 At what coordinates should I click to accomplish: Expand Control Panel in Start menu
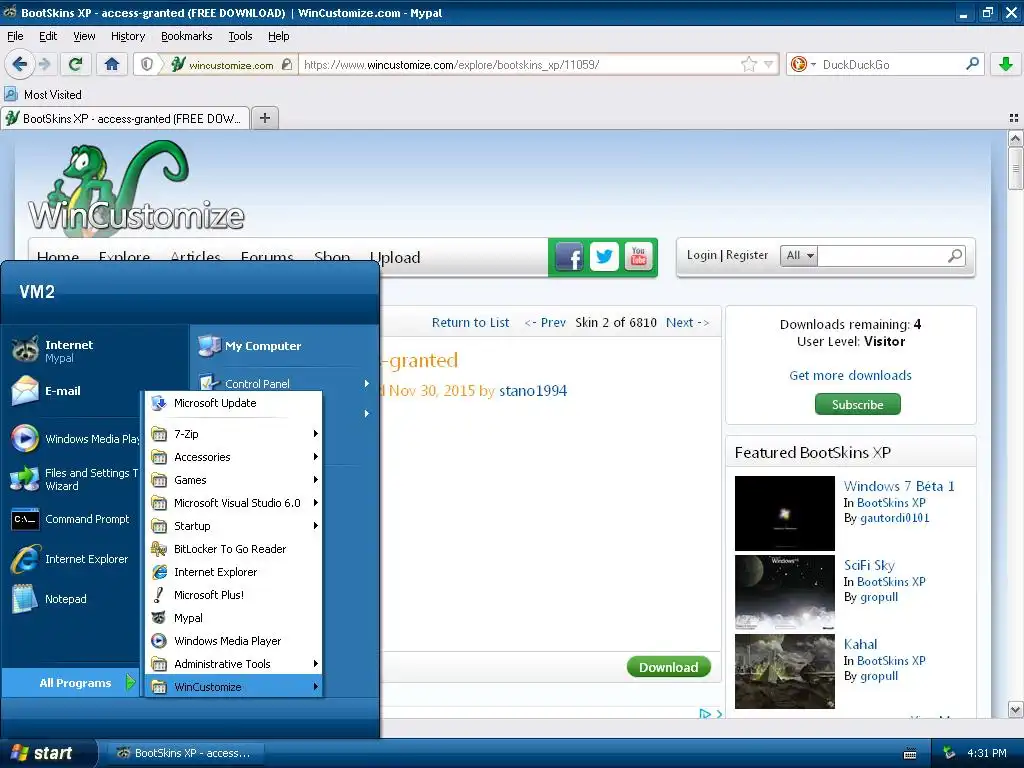284,383
